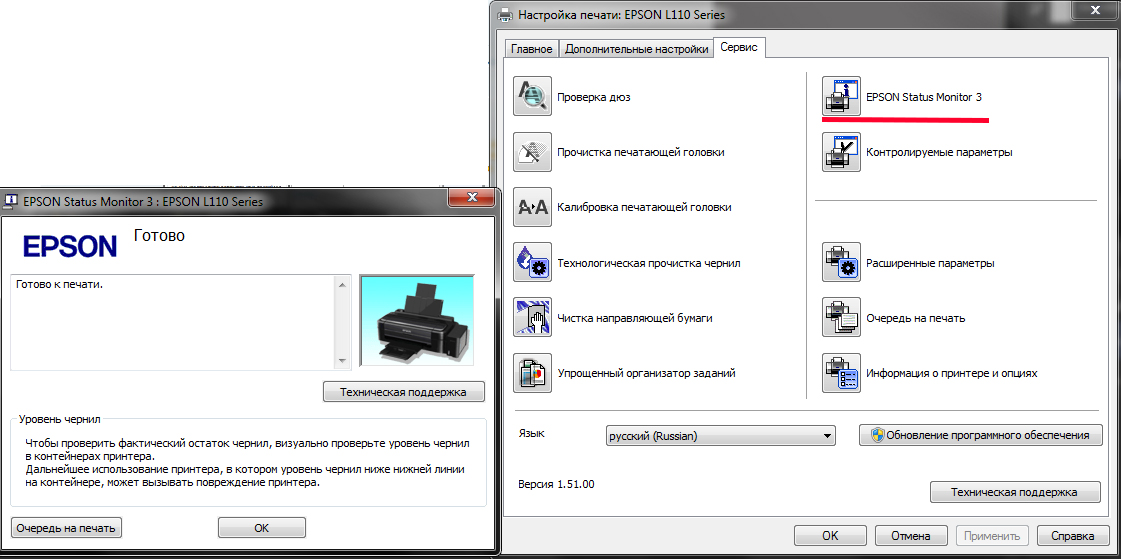
Task: Click the Прочистка печатающей головки label
Action: click(641, 152)
